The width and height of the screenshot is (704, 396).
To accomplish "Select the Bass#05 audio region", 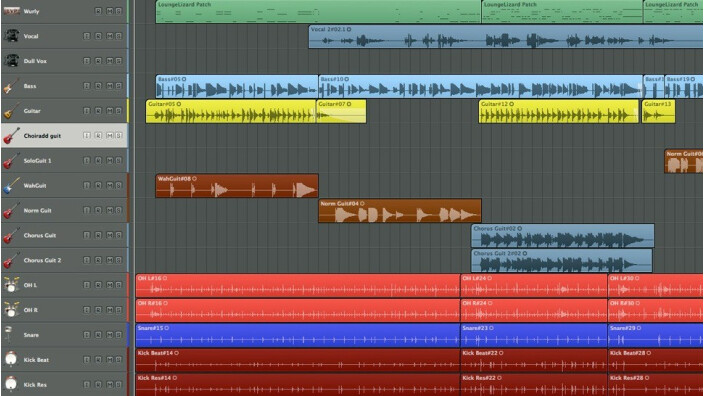I will (x=237, y=87).
